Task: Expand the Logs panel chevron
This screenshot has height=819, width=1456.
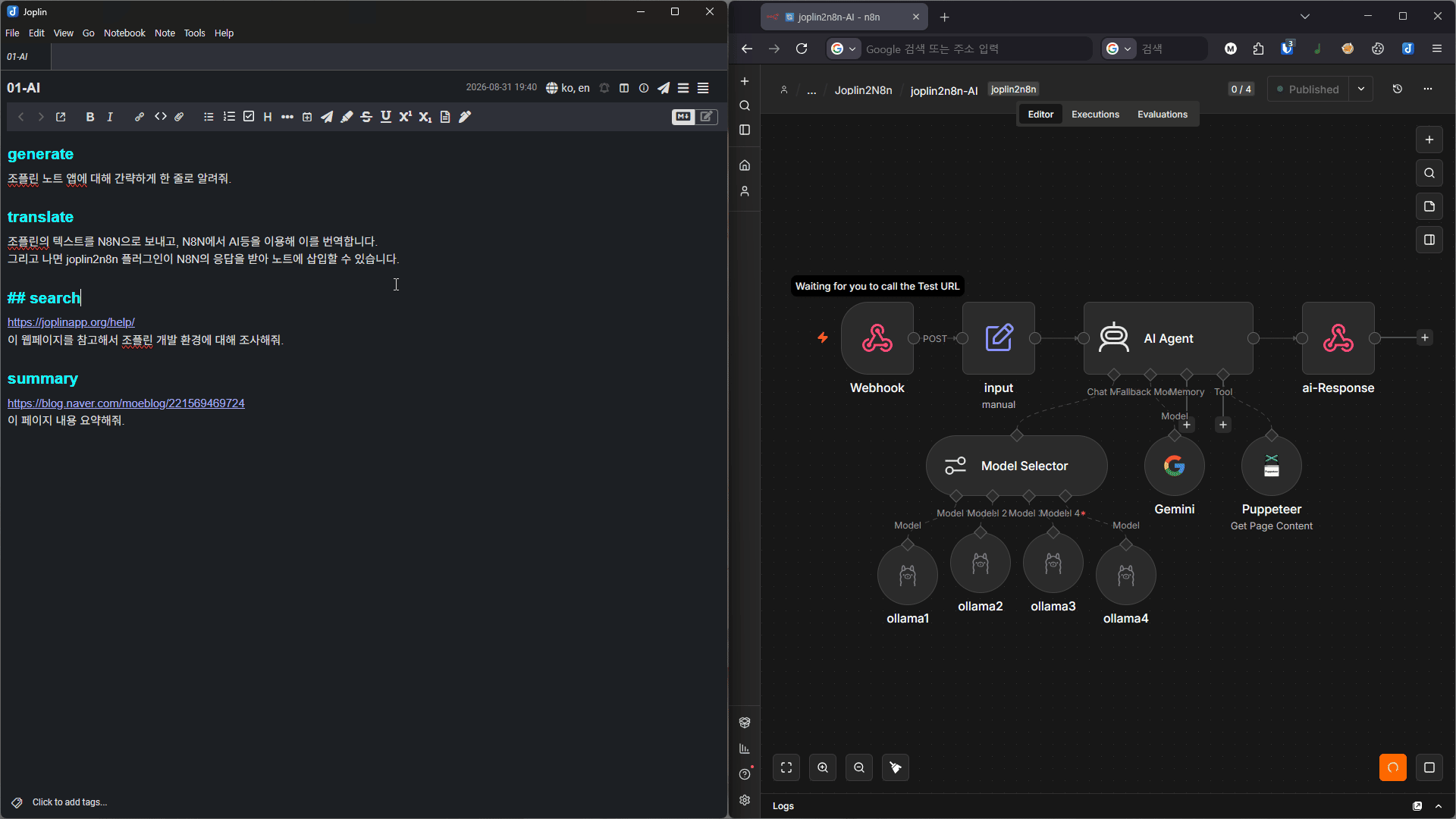Action: tap(1439, 806)
